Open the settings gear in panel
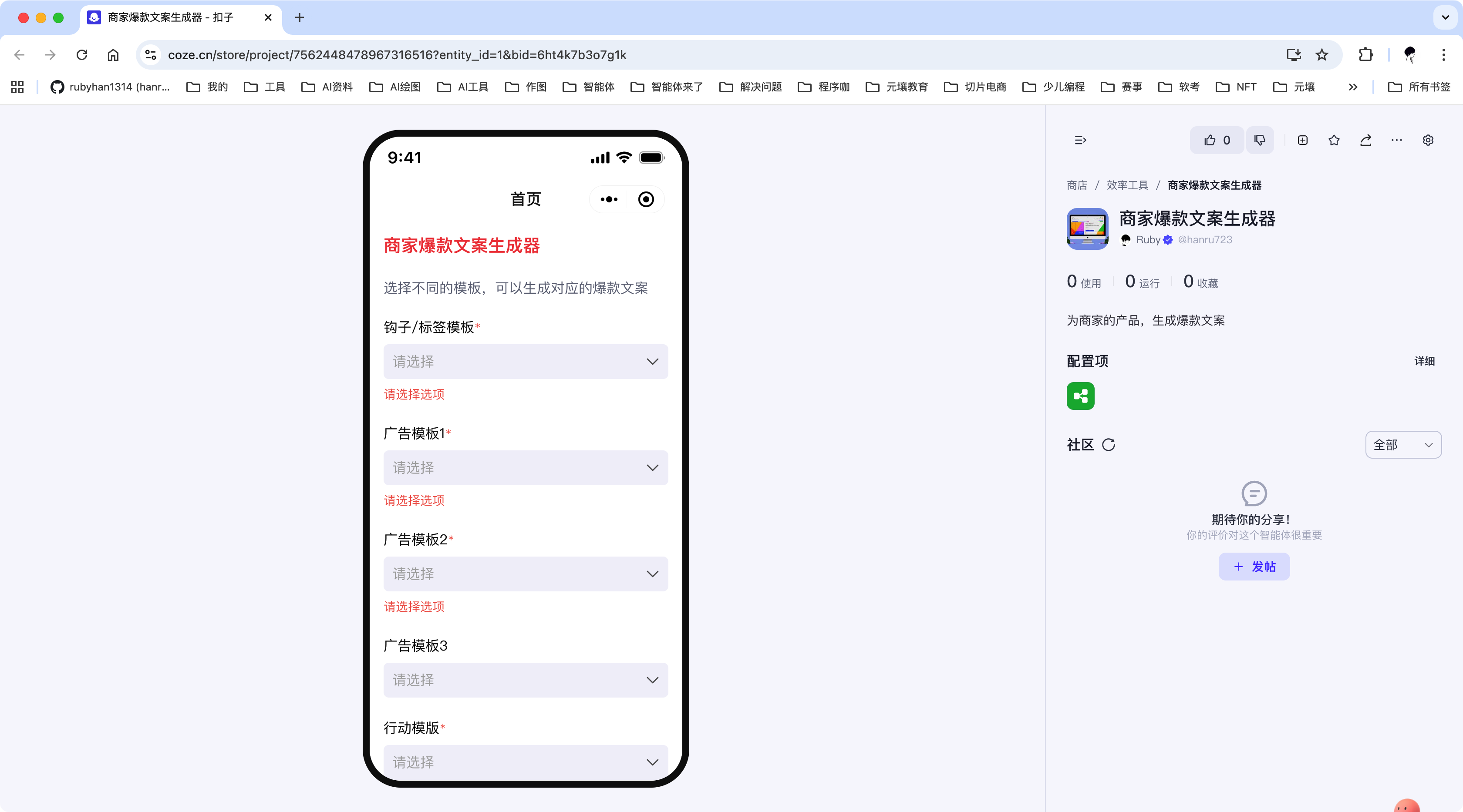The width and height of the screenshot is (1463, 812). tap(1428, 140)
